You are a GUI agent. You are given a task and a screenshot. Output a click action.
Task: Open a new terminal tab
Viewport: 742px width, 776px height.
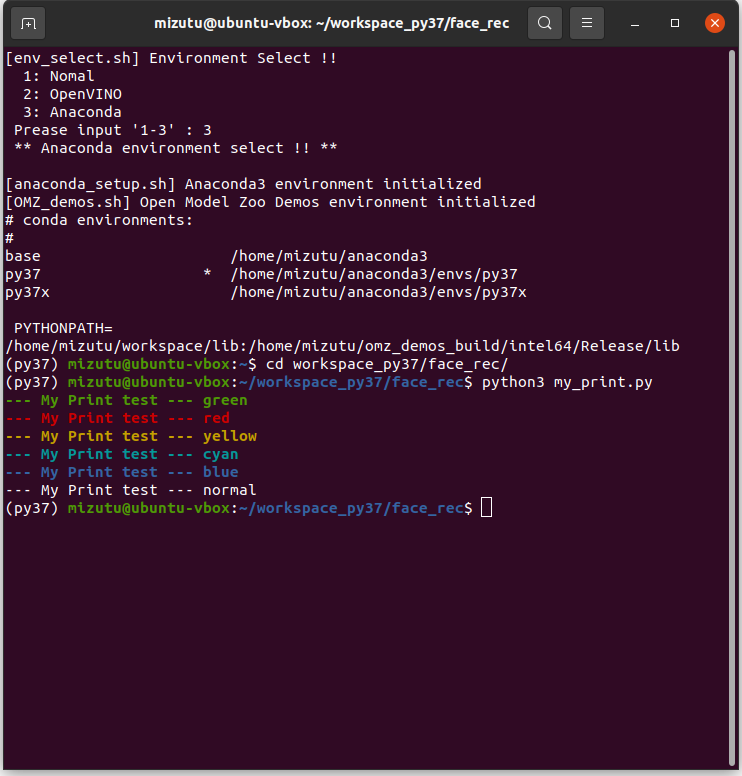point(28,22)
